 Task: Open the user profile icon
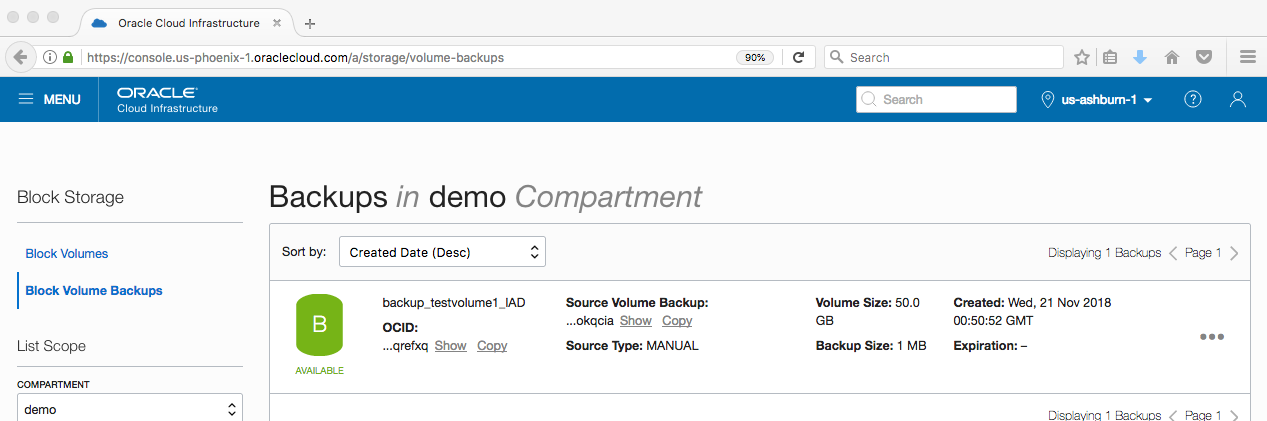point(1238,100)
